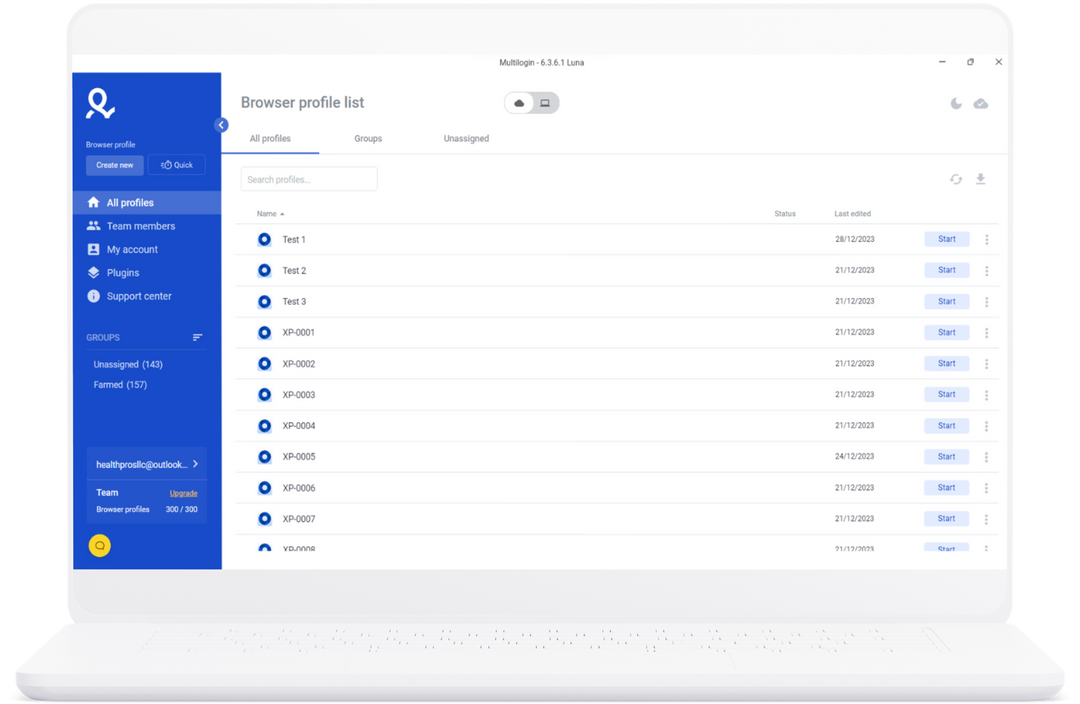The height and width of the screenshot is (704, 1080).
Task: Click the Multilogin logo in sidebar
Action: tap(101, 104)
